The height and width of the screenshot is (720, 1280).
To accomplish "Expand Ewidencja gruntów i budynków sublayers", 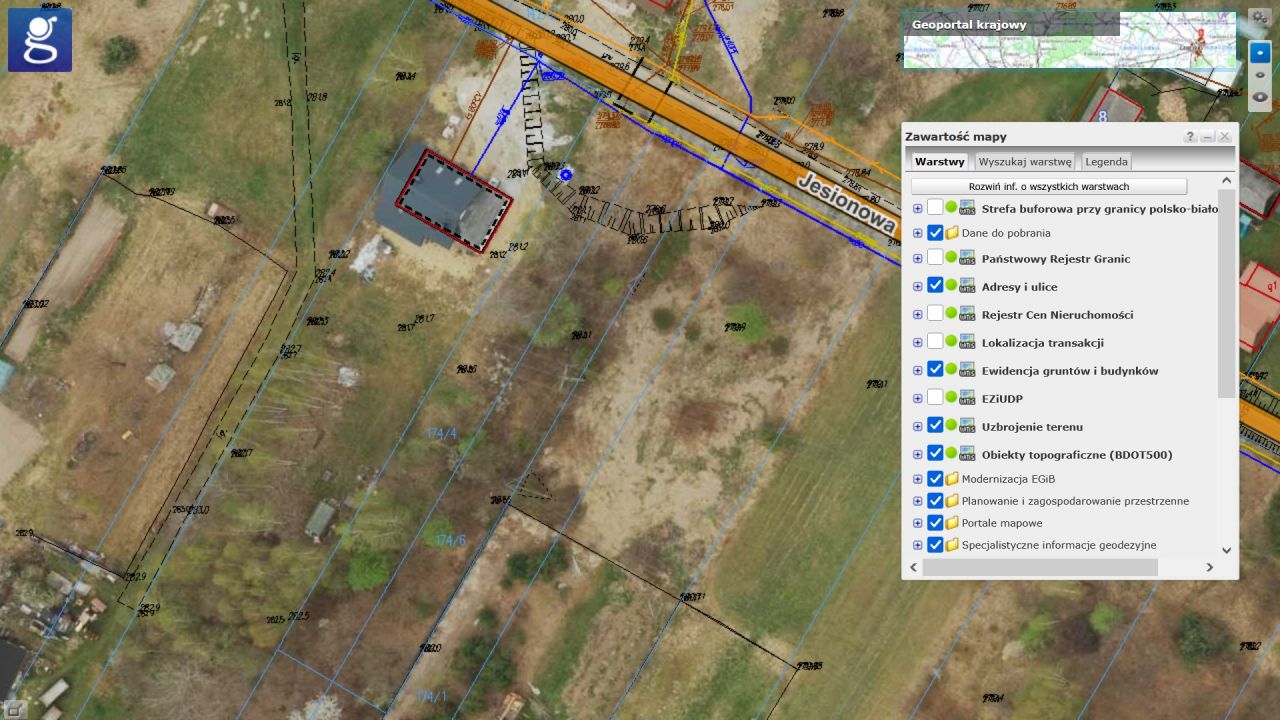I will 917,371.
